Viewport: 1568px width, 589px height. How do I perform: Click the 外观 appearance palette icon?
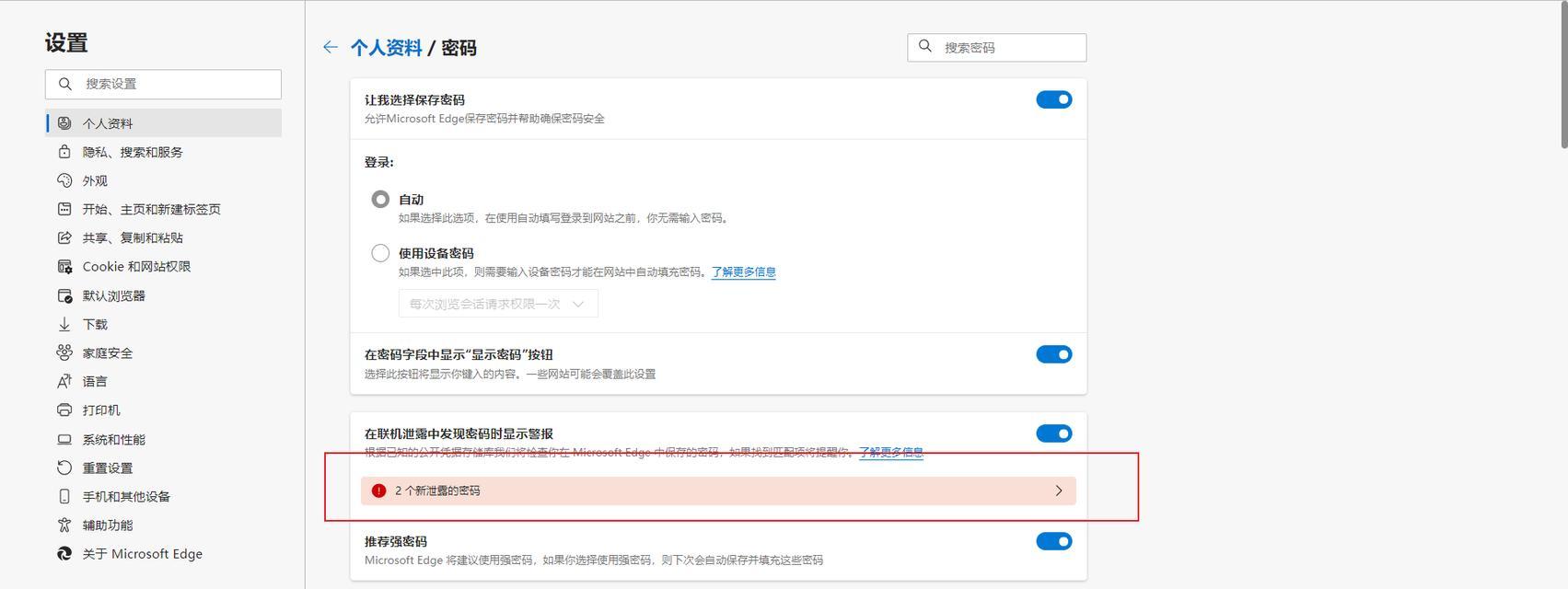tap(64, 180)
